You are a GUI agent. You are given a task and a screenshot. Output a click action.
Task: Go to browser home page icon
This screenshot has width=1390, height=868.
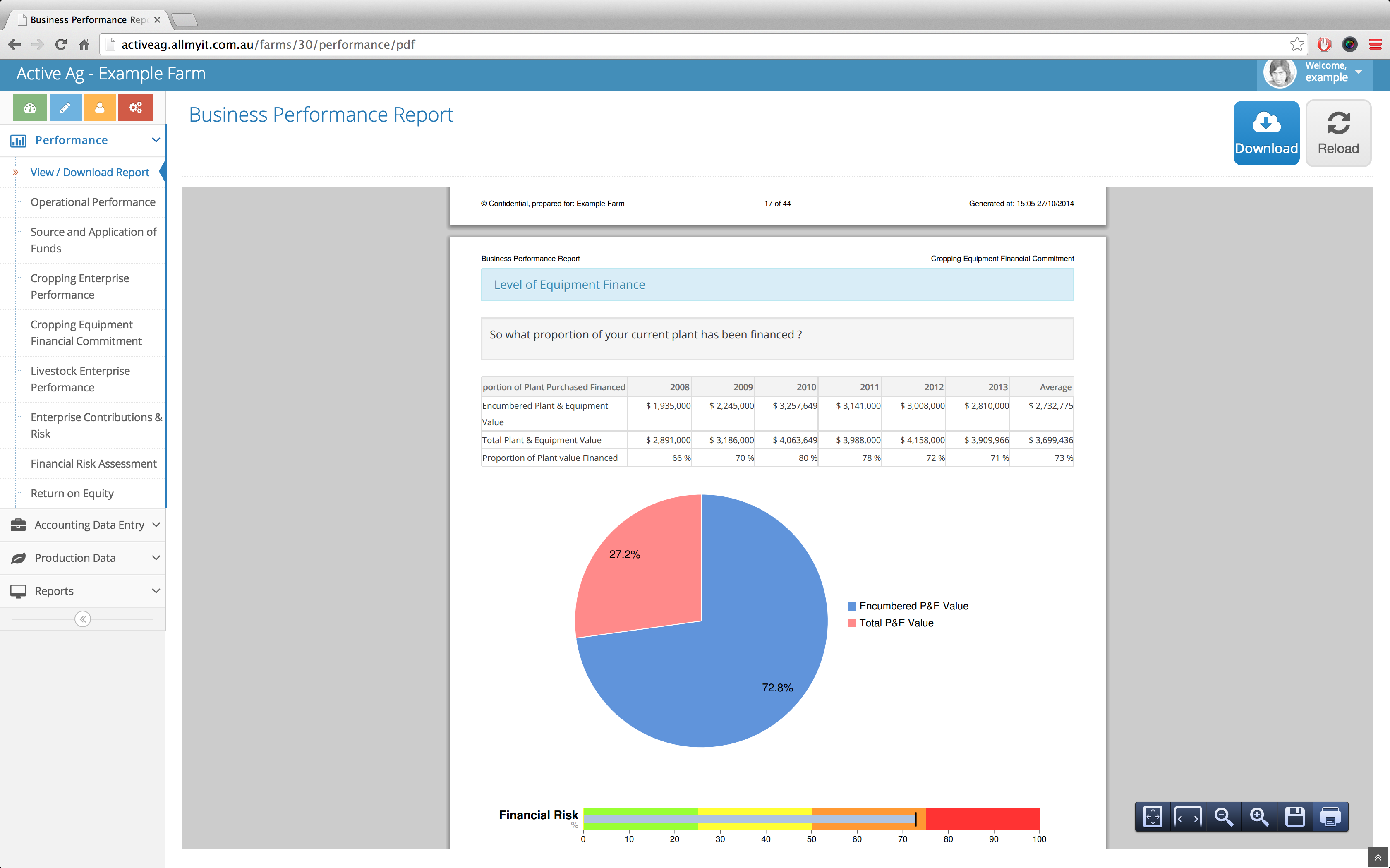(84, 44)
